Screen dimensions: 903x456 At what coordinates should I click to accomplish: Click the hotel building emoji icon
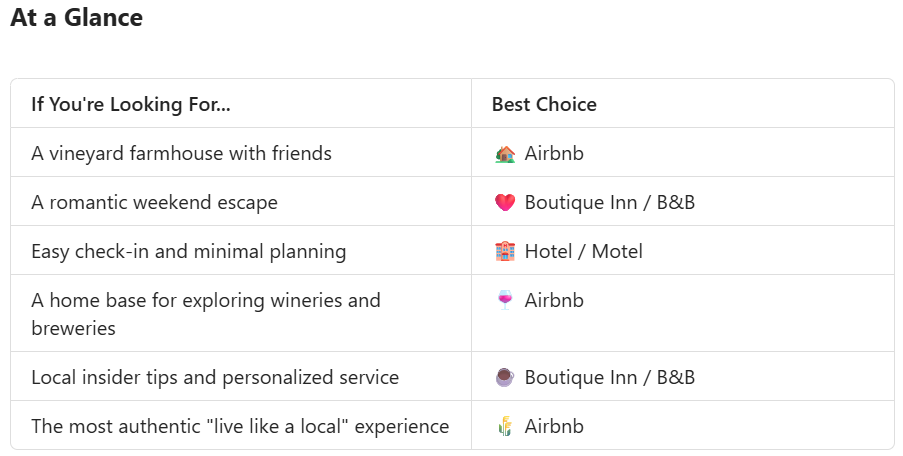505,252
